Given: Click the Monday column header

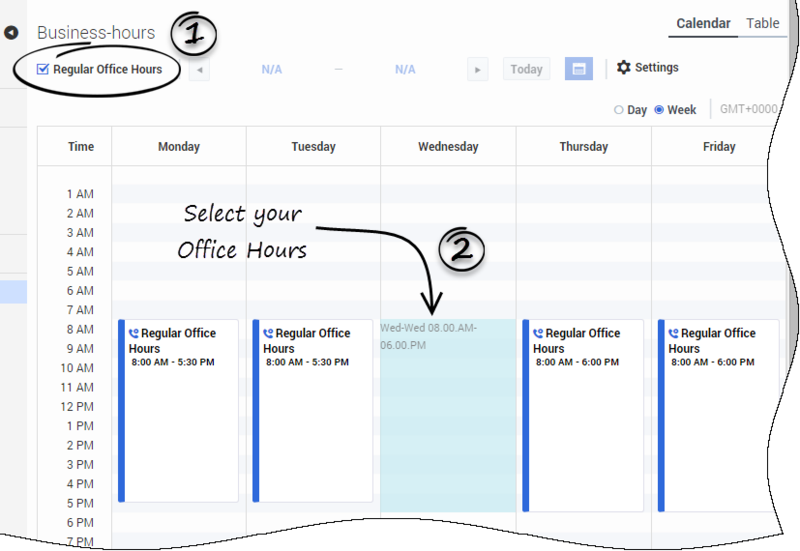Looking at the screenshot, I should tap(179, 146).
